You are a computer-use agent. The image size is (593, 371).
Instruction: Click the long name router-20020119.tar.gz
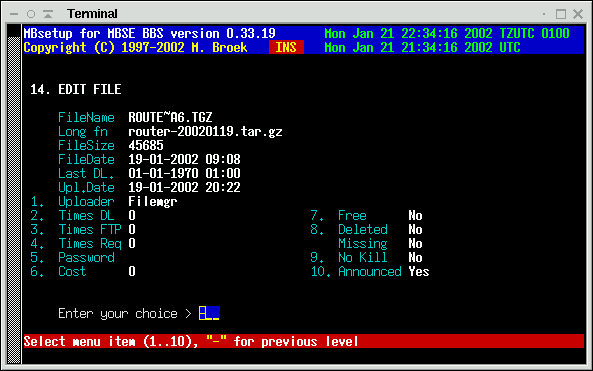click(x=205, y=132)
